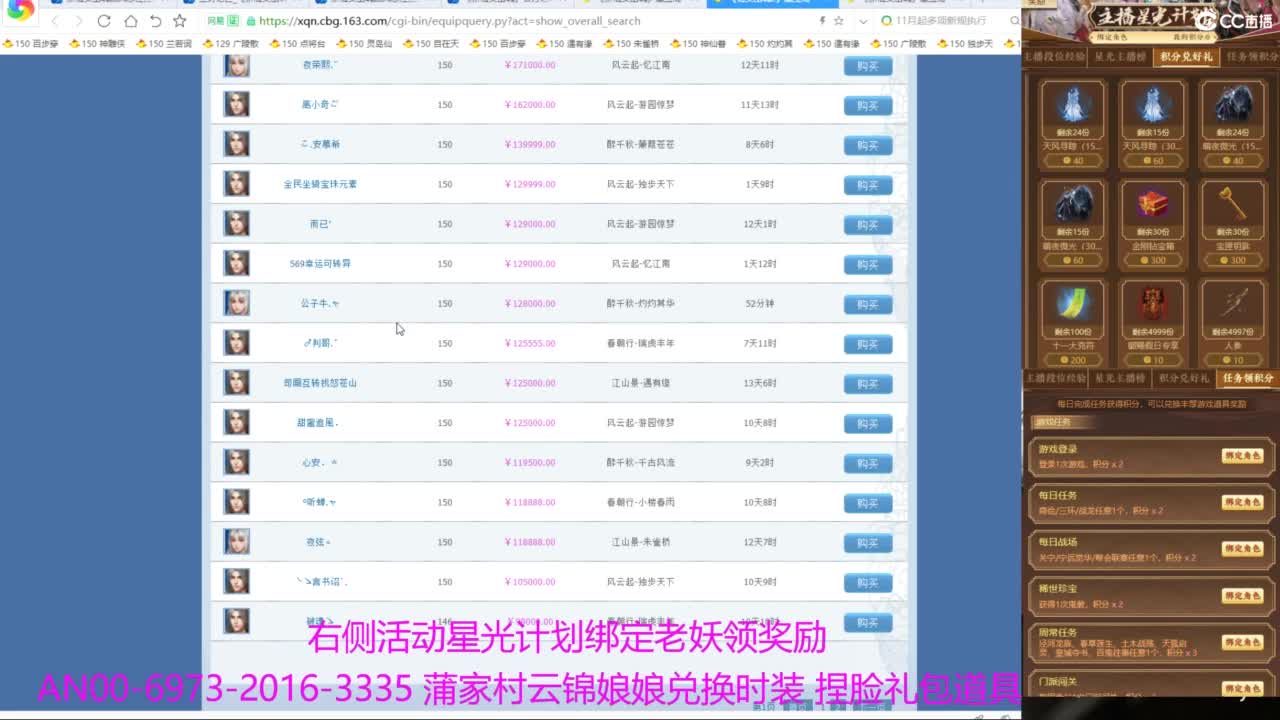Click the avatar thumbnail of the first listing
1280x720 pixels.
click(x=235, y=65)
